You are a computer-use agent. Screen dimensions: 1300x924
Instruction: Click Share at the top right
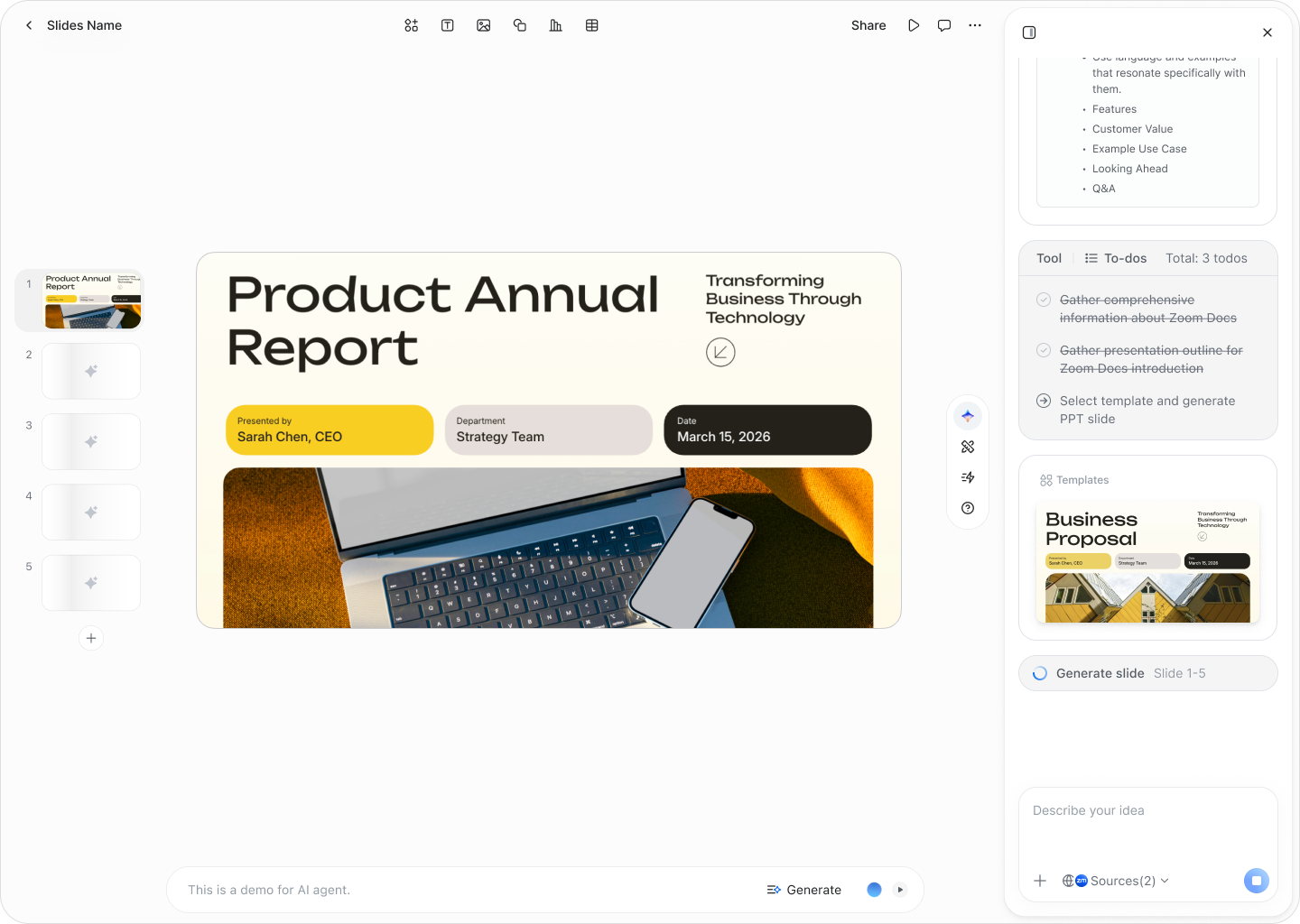click(x=868, y=25)
